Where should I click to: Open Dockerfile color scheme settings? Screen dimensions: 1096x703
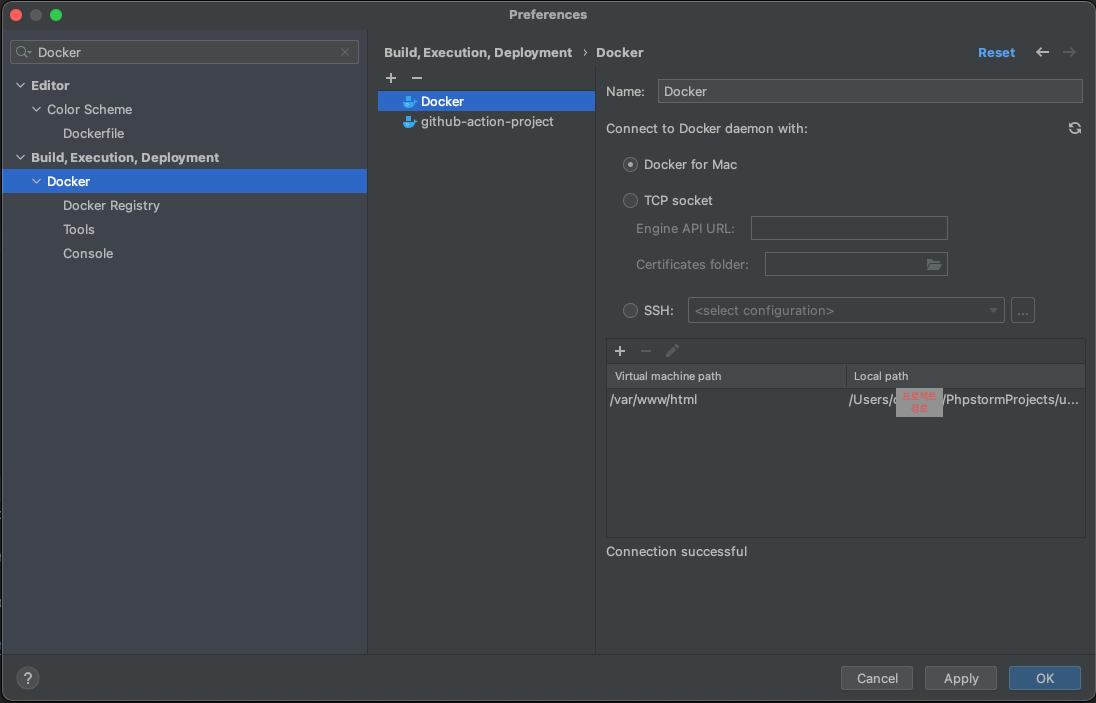point(94,133)
